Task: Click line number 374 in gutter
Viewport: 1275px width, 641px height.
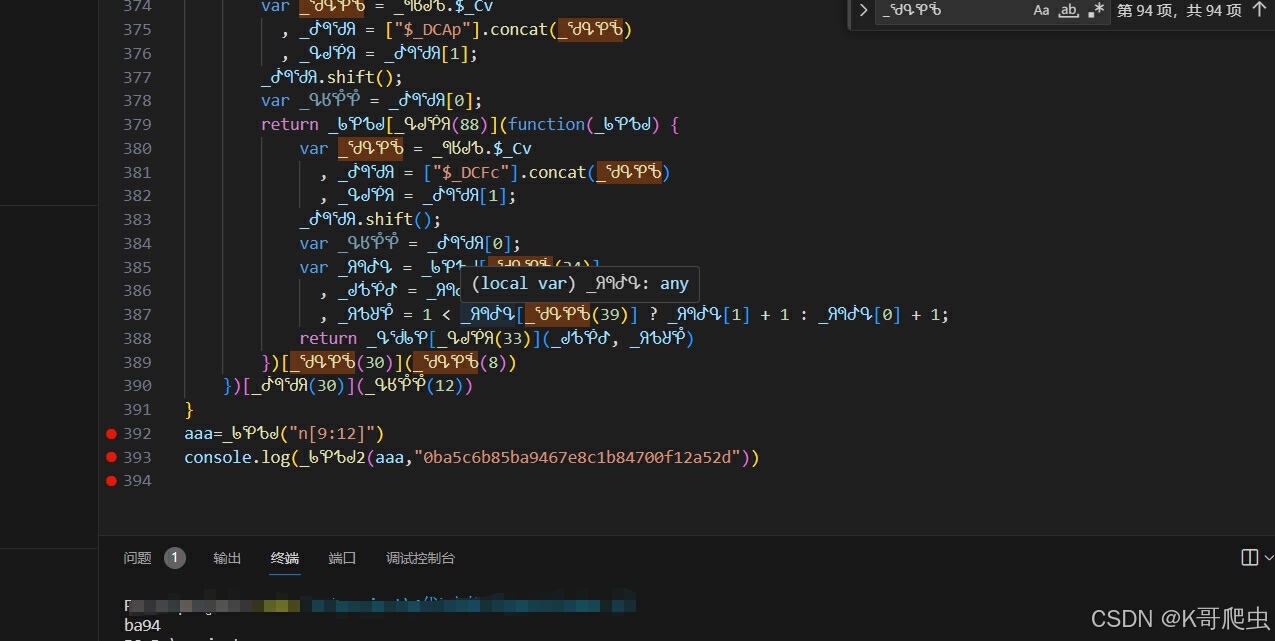Action: (137, 6)
